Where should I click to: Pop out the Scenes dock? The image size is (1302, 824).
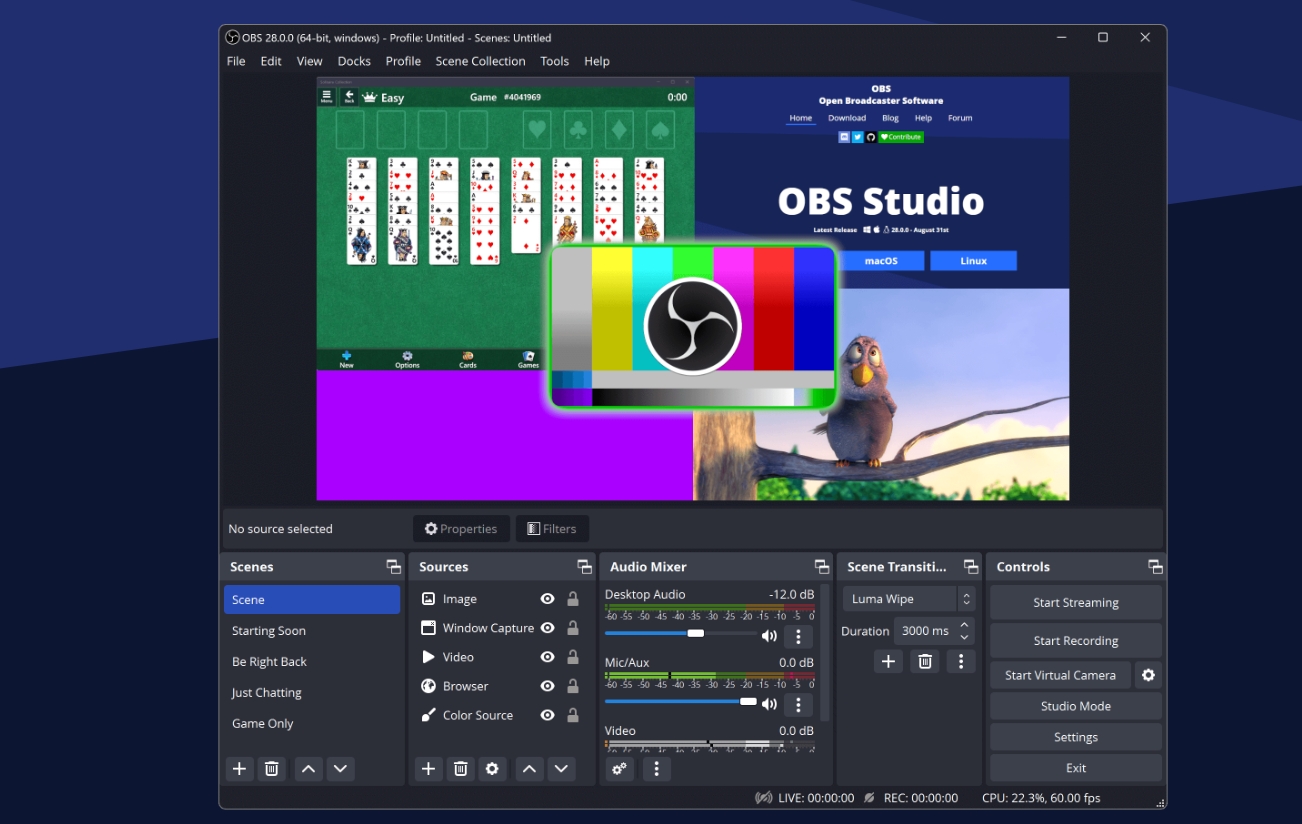[x=394, y=567]
